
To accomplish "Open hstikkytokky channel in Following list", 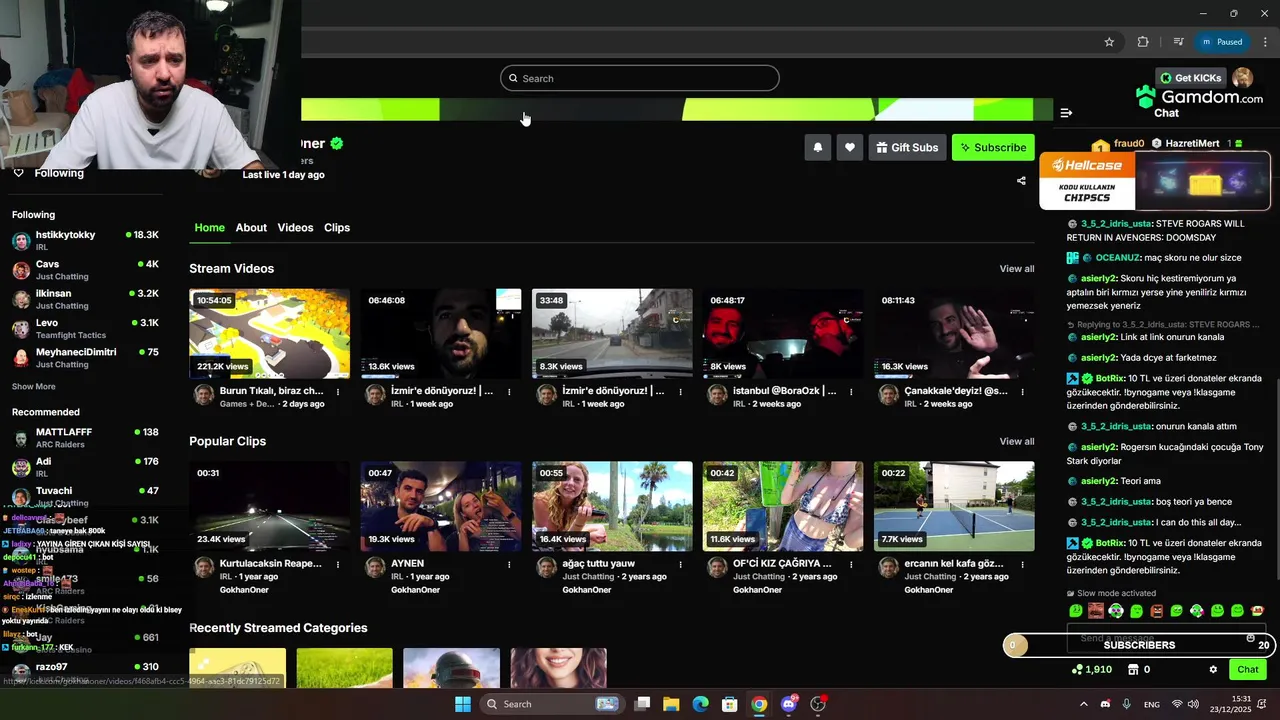I will 85,240.
